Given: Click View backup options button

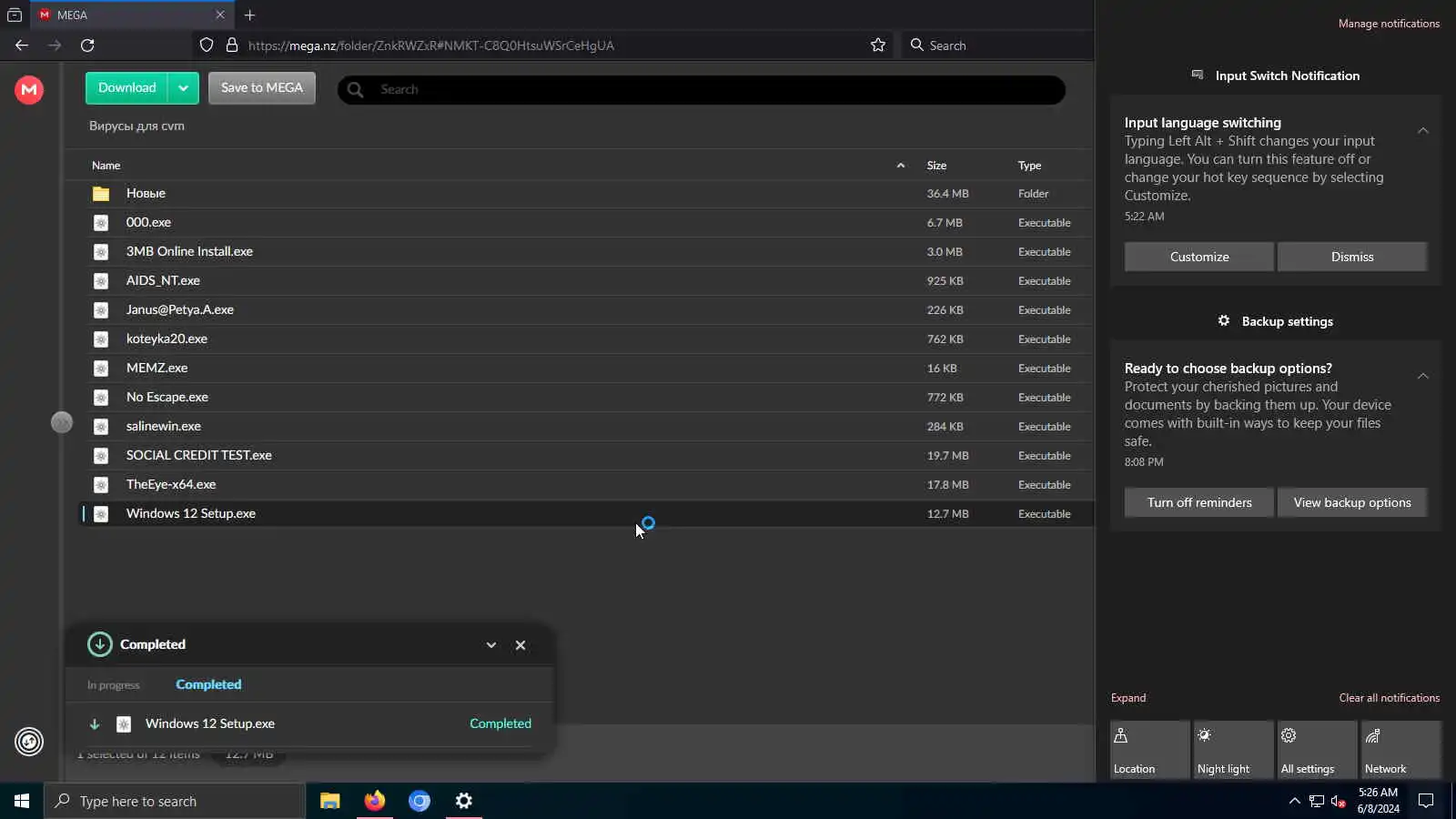Looking at the screenshot, I should coord(1352,502).
